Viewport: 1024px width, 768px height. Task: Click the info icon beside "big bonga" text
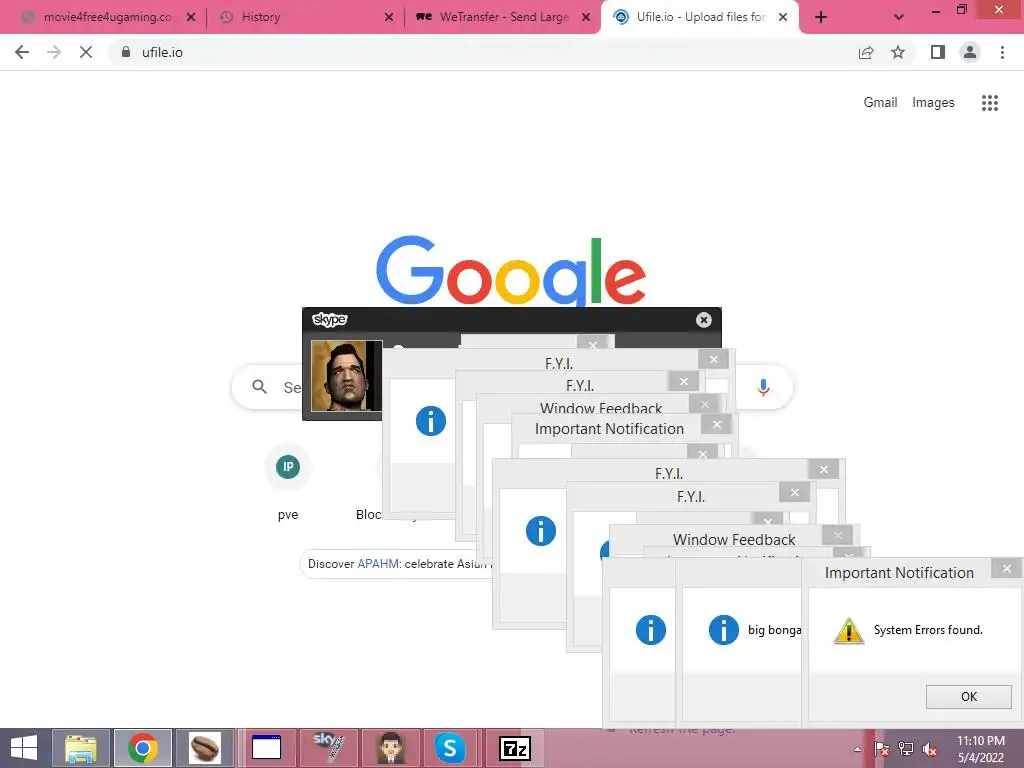pos(724,630)
